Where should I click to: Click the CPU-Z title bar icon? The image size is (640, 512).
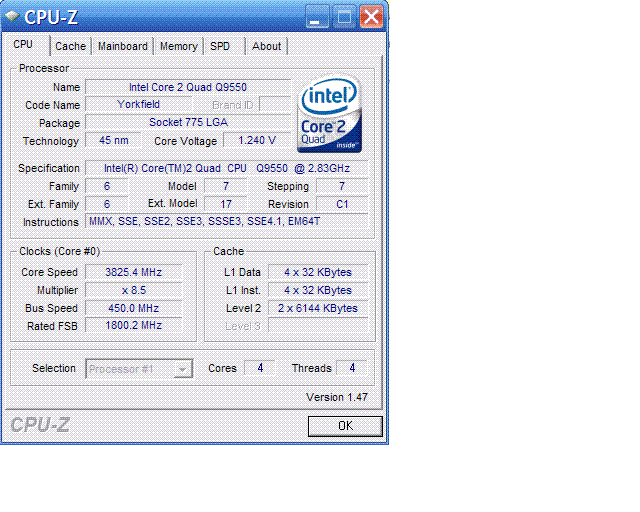click(12, 17)
